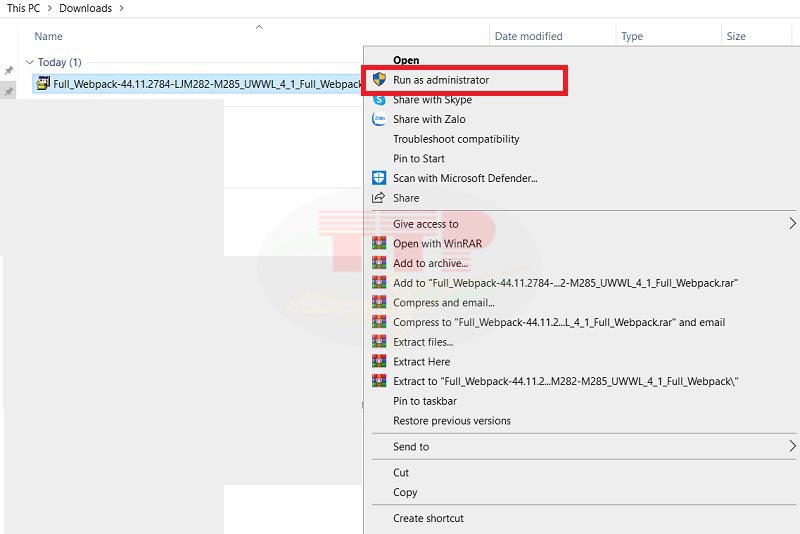Image resolution: width=800 pixels, height=534 pixels.
Task: Sort files by Name column header
Action: click(49, 36)
